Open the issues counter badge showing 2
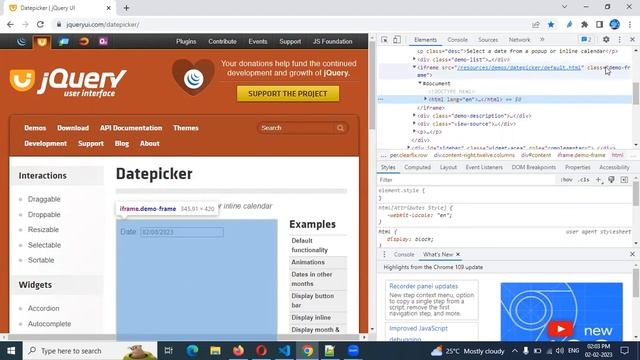The image size is (640, 360). click(586, 40)
